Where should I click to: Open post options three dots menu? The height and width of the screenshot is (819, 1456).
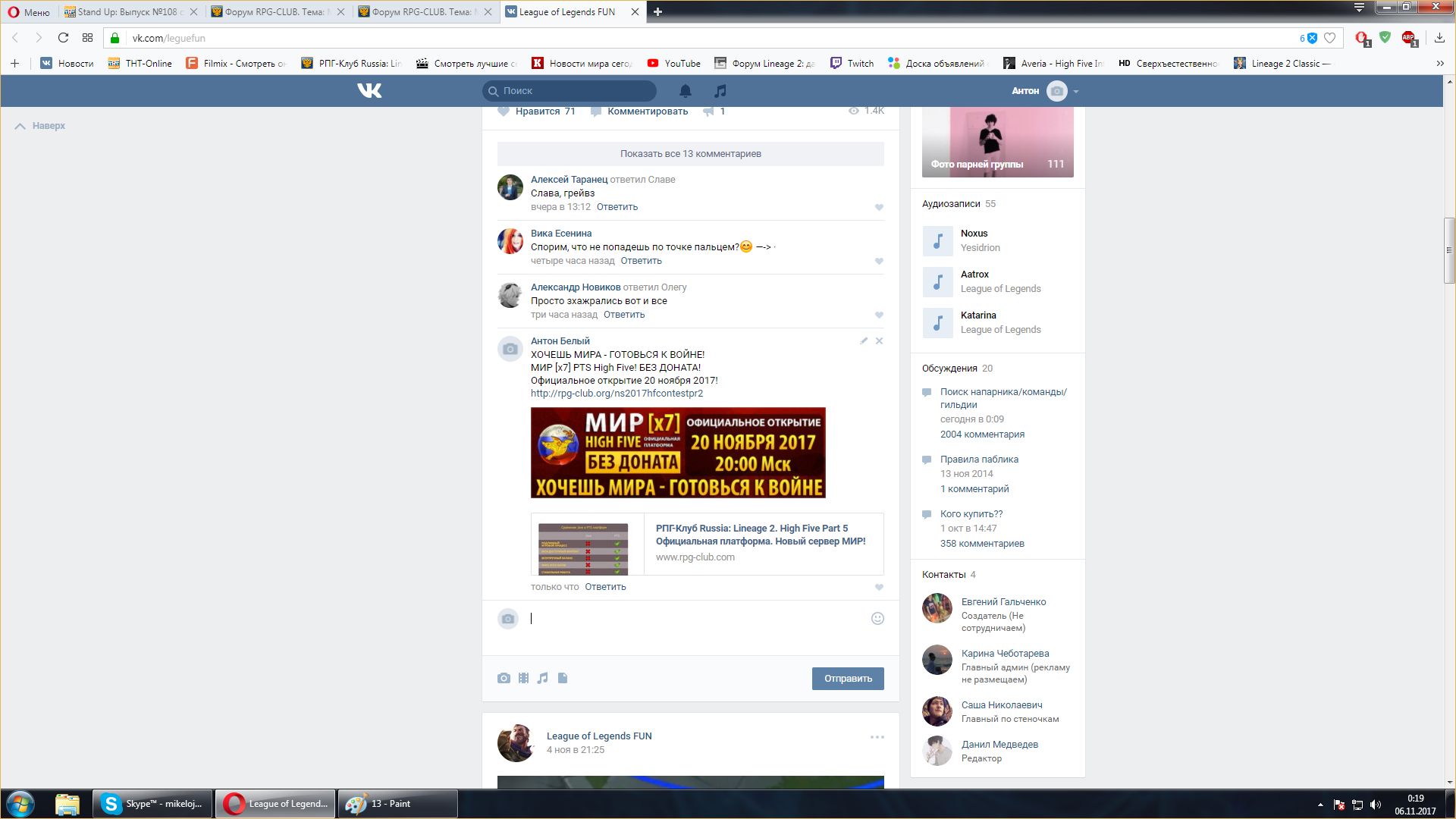877,737
